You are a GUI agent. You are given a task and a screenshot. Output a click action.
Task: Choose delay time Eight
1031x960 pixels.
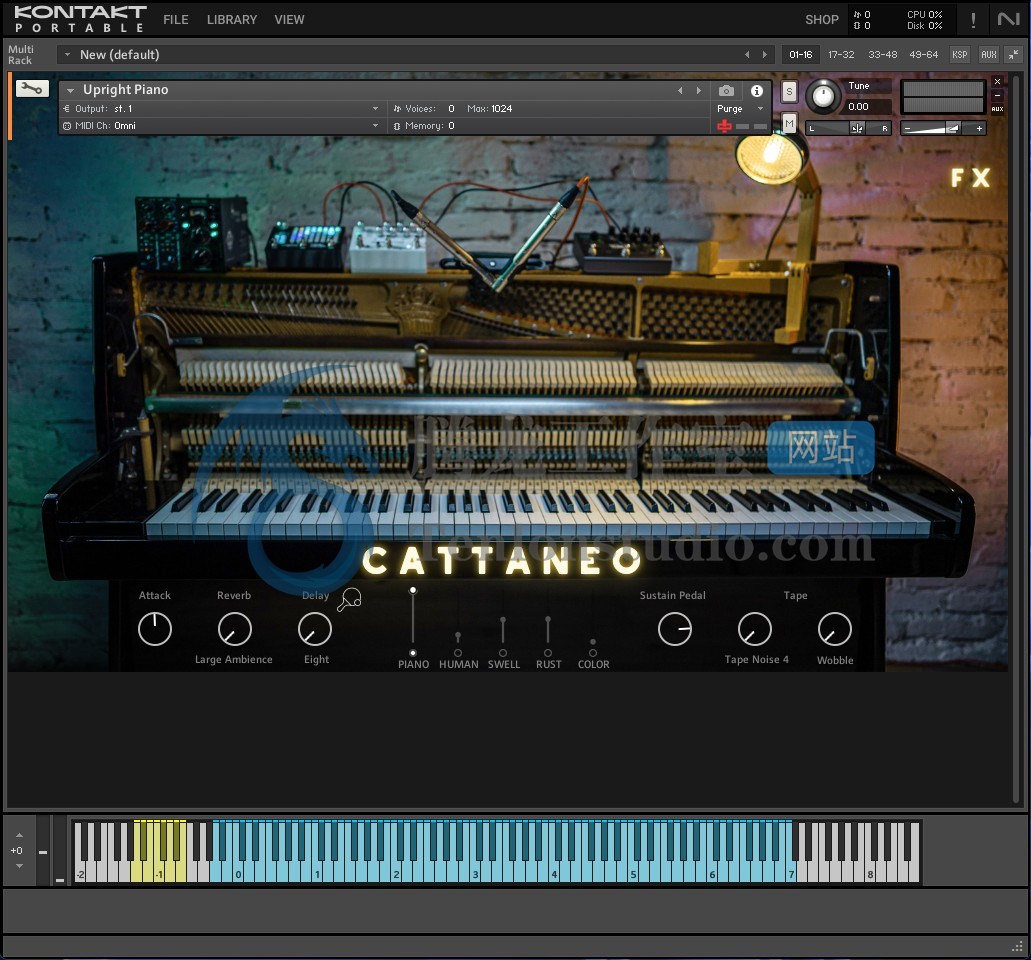(316, 660)
